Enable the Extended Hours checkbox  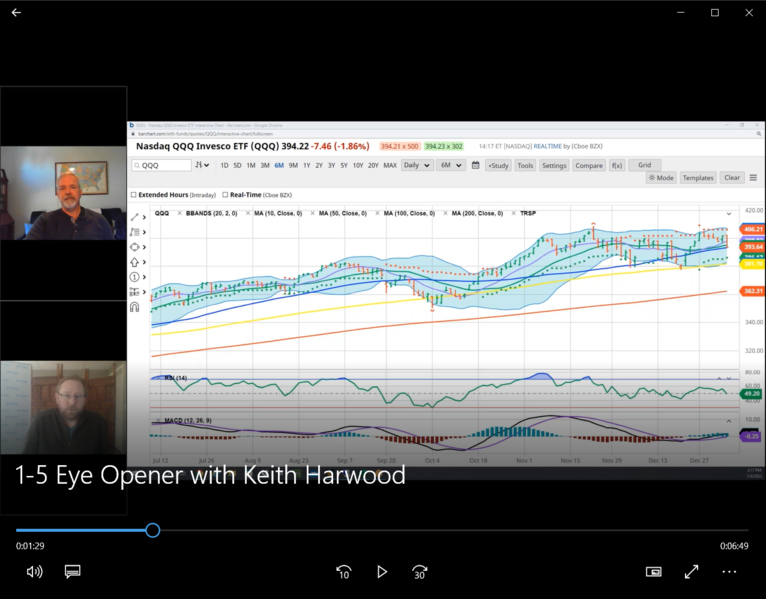click(x=134, y=195)
